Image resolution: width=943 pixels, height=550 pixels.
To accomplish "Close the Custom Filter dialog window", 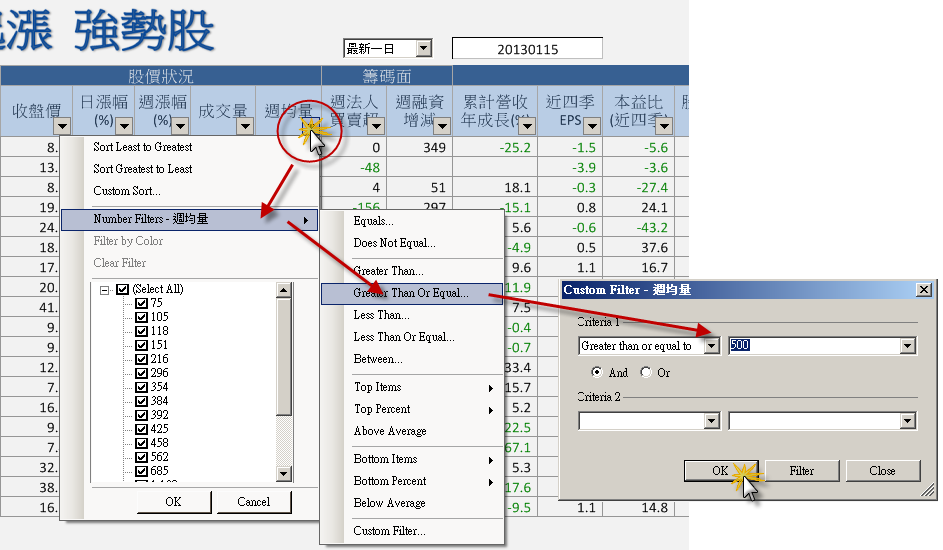I will click(923, 290).
